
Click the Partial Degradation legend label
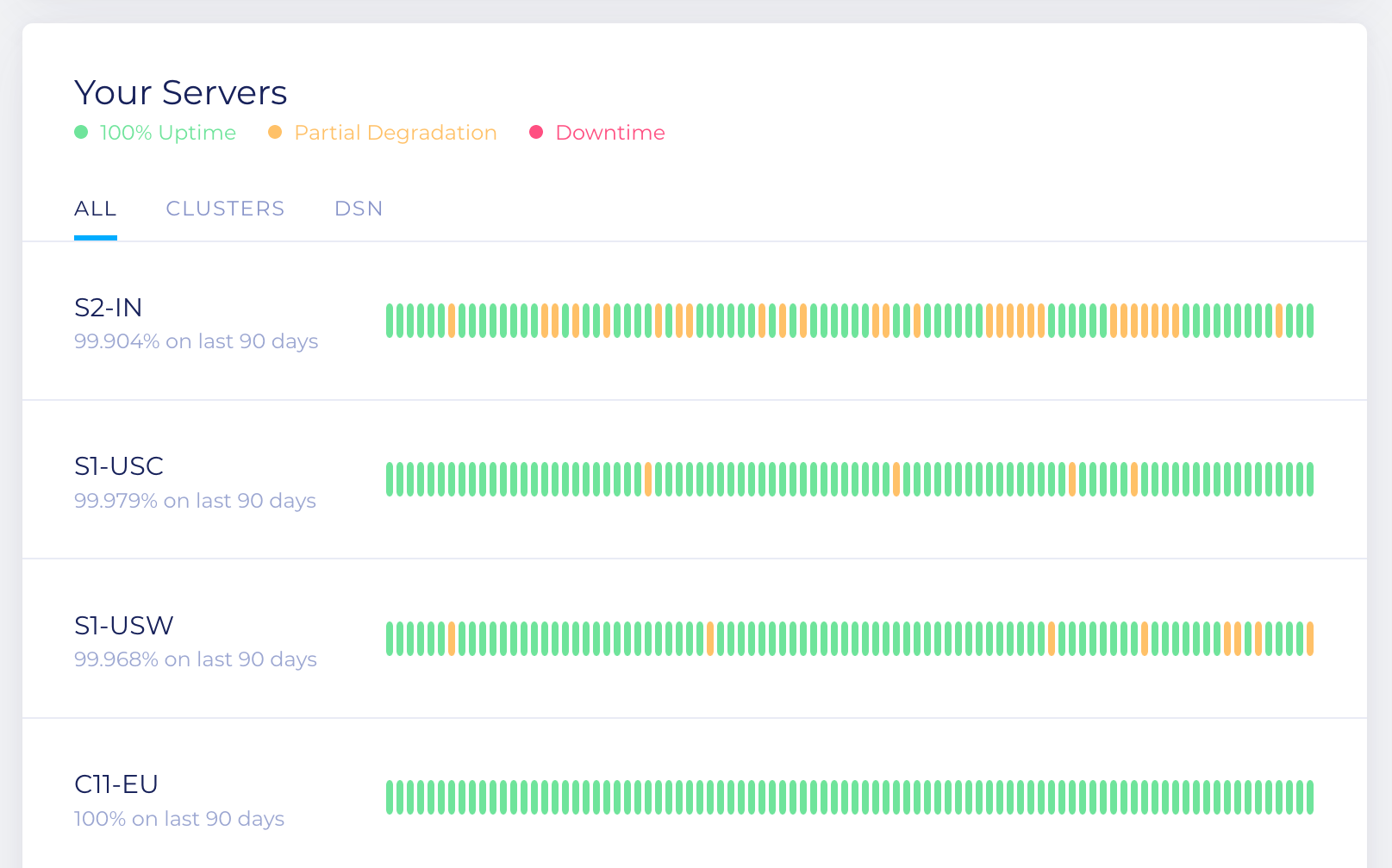(396, 133)
